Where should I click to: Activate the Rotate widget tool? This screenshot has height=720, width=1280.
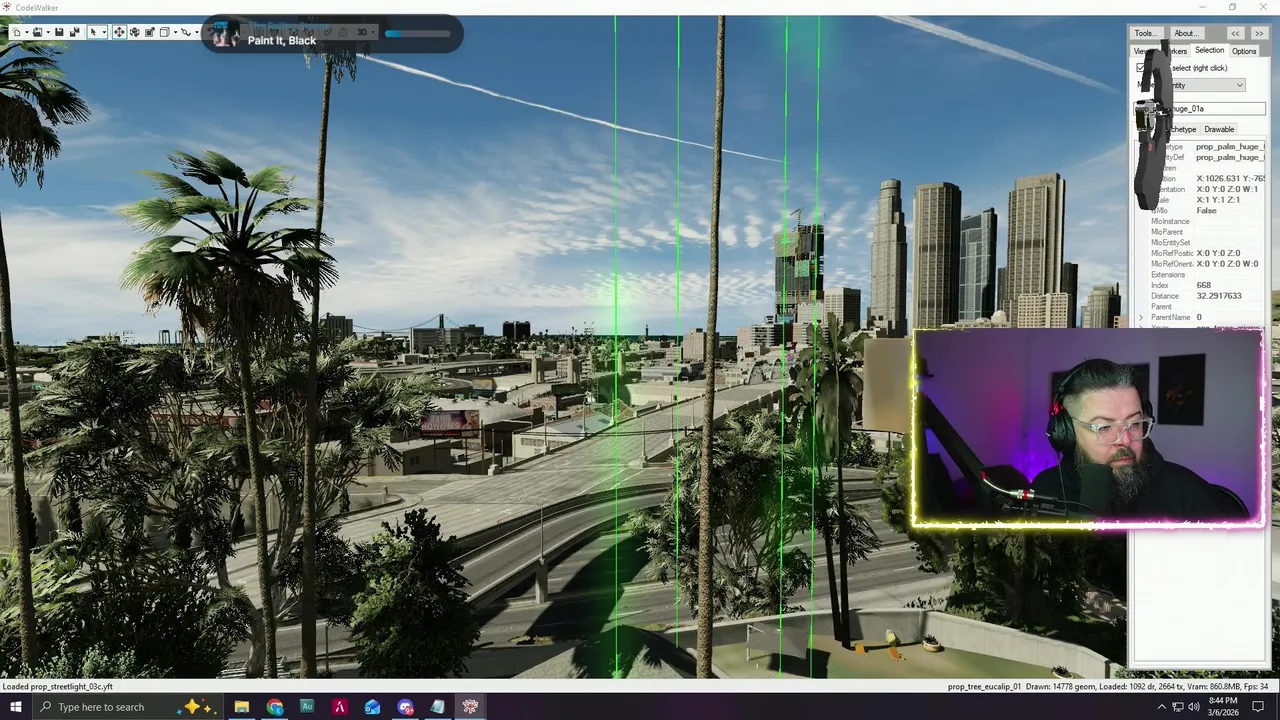click(x=134, y=32)
